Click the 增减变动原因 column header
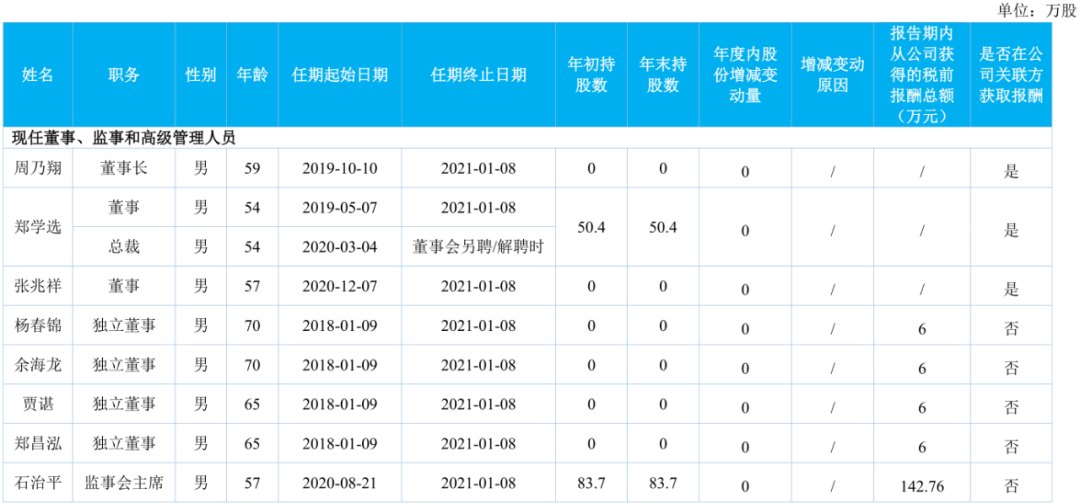 (x=832, y=75)
